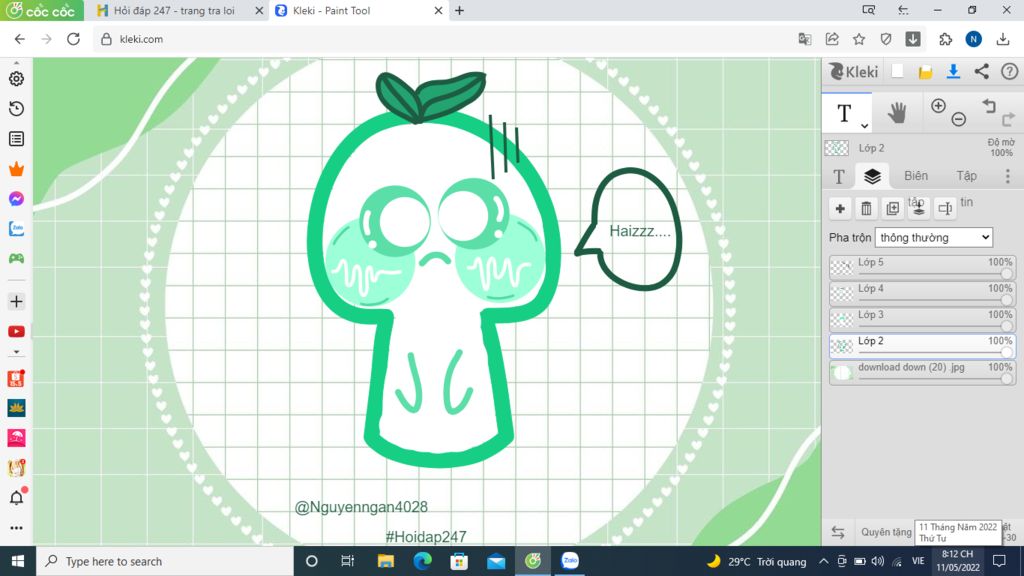Bookmark this page with star icon
This screenshot has height=576, width=1024.
coord(859,39)
